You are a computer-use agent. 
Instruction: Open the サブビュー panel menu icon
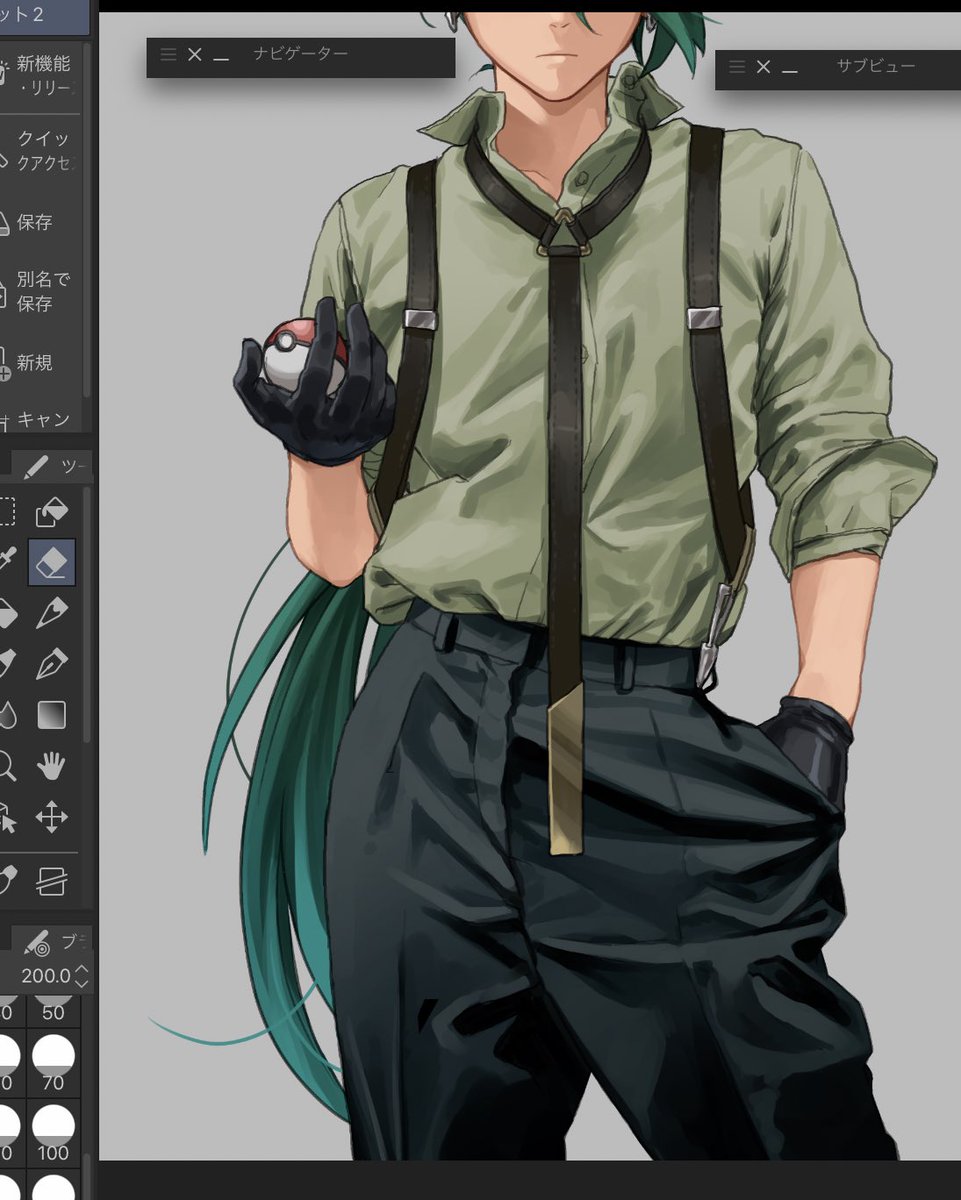737,66
